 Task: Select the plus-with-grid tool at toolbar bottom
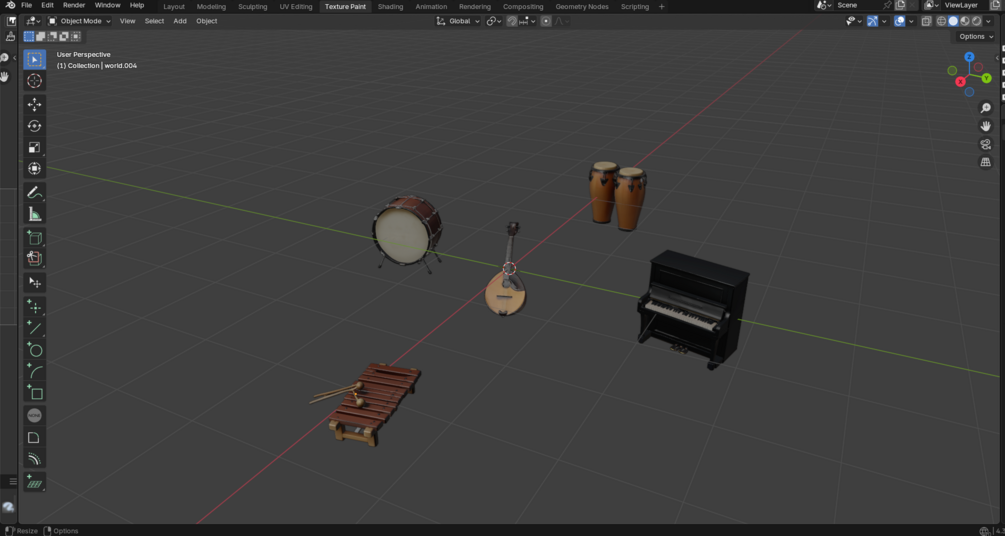(35, 483)
